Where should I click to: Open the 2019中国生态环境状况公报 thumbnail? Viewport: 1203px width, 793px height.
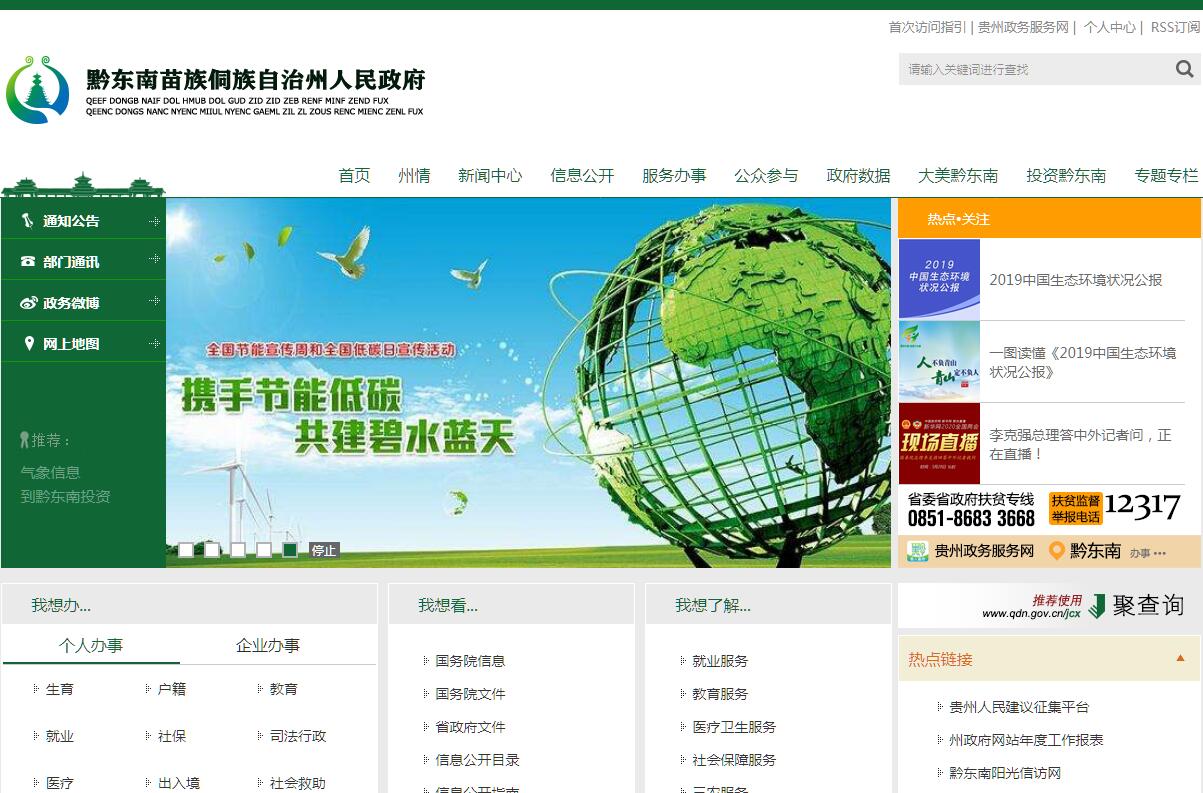point(939,280)
